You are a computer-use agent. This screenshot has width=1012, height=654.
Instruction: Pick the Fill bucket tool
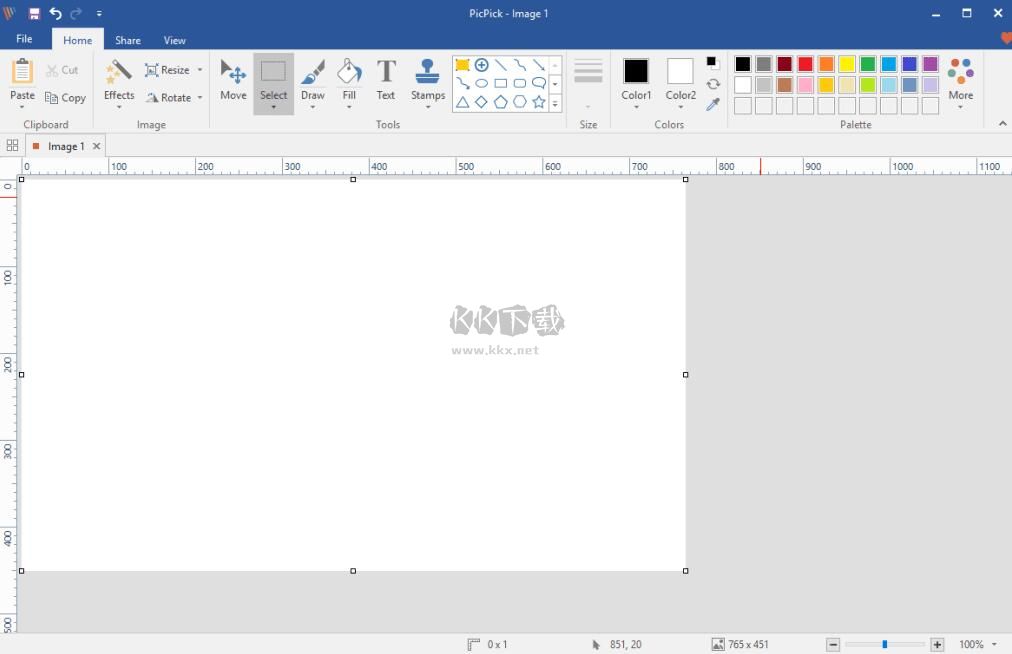tap(349, 79)
